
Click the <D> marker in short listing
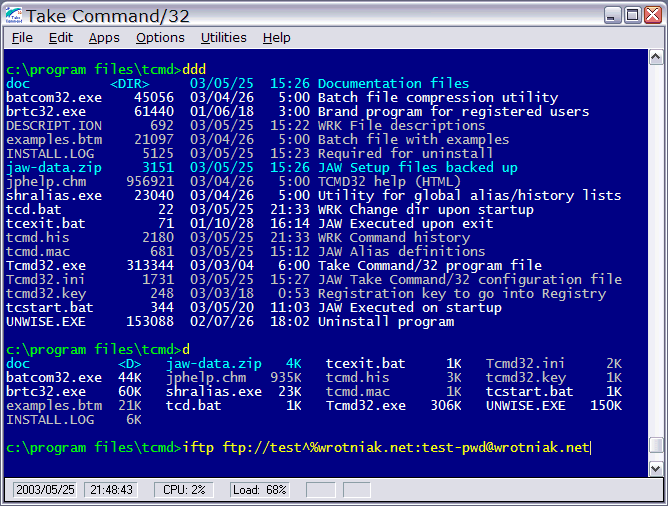point(130,364)
